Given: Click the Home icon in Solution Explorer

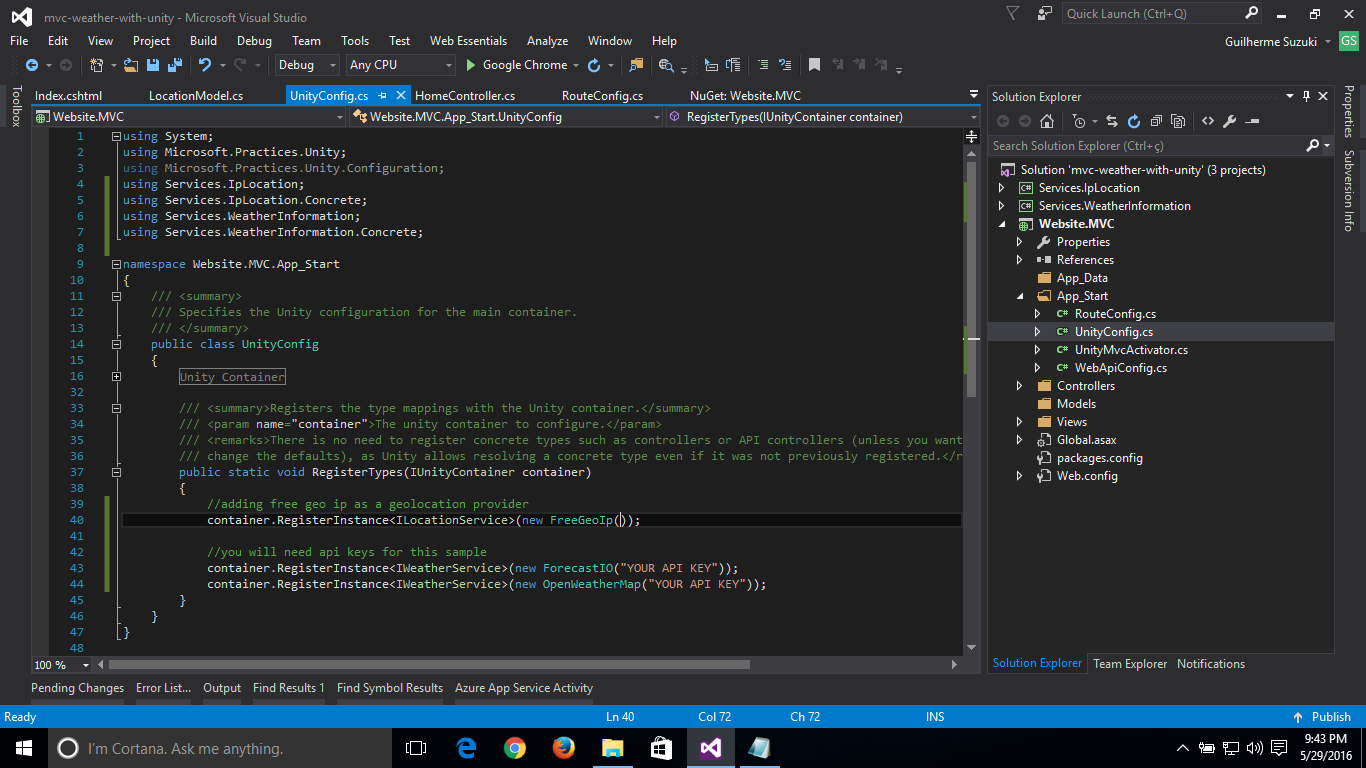Looking at the screenshot, I should 1046,121.
